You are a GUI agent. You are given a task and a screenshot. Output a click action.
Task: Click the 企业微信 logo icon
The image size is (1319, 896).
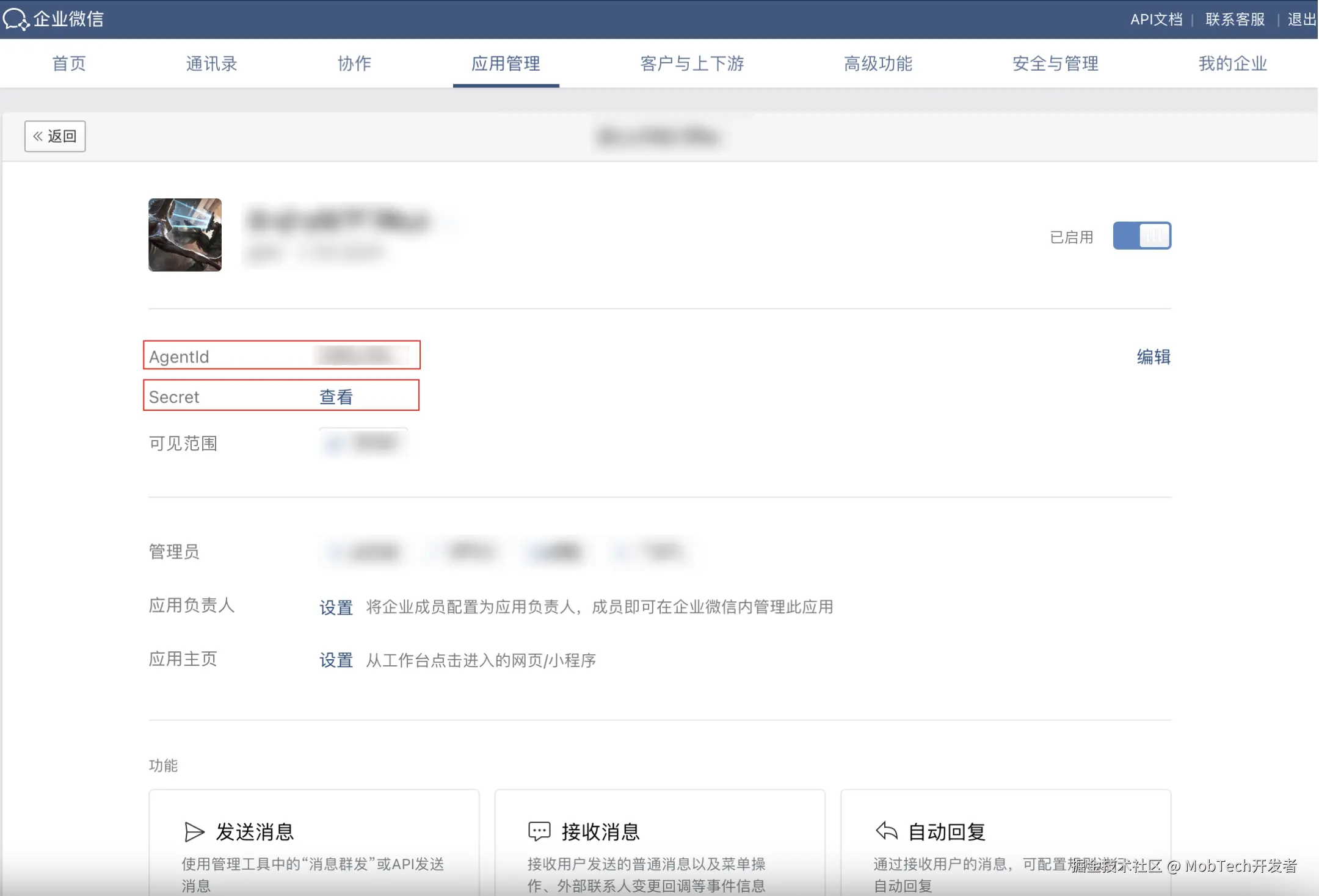[x=16, y=19]
